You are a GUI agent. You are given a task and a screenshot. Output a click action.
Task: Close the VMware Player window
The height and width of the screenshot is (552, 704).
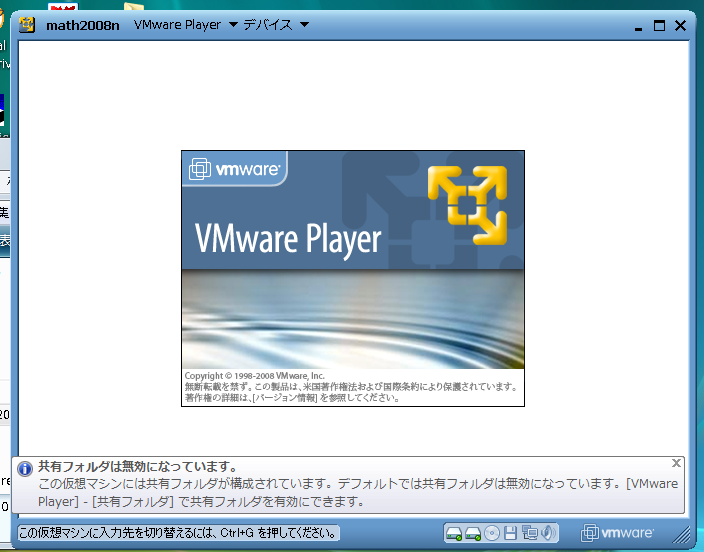click(x=680, y=26)
